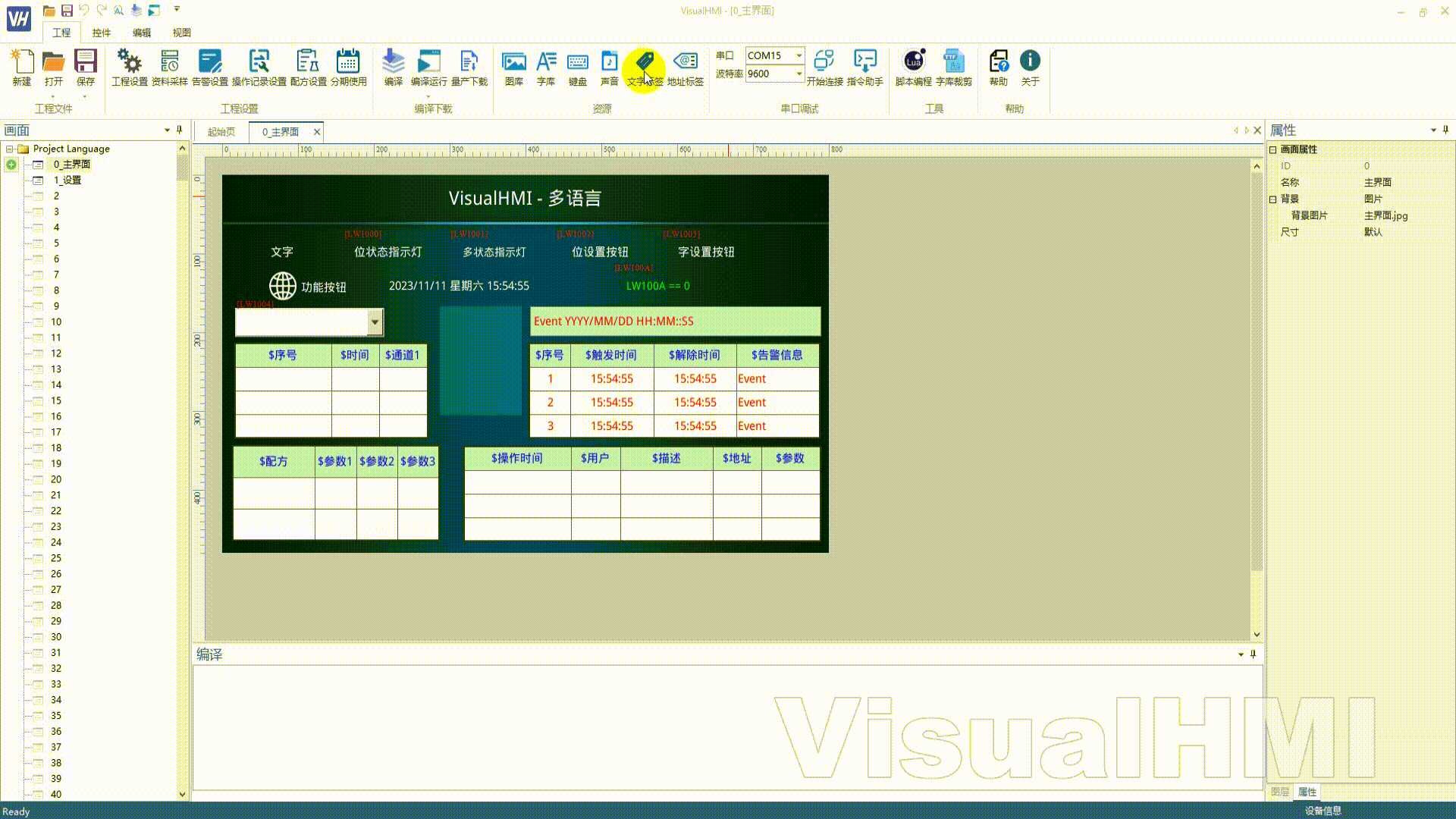Click the quick access save icon
Viewport: 1456px width, 819px height.
67,11
